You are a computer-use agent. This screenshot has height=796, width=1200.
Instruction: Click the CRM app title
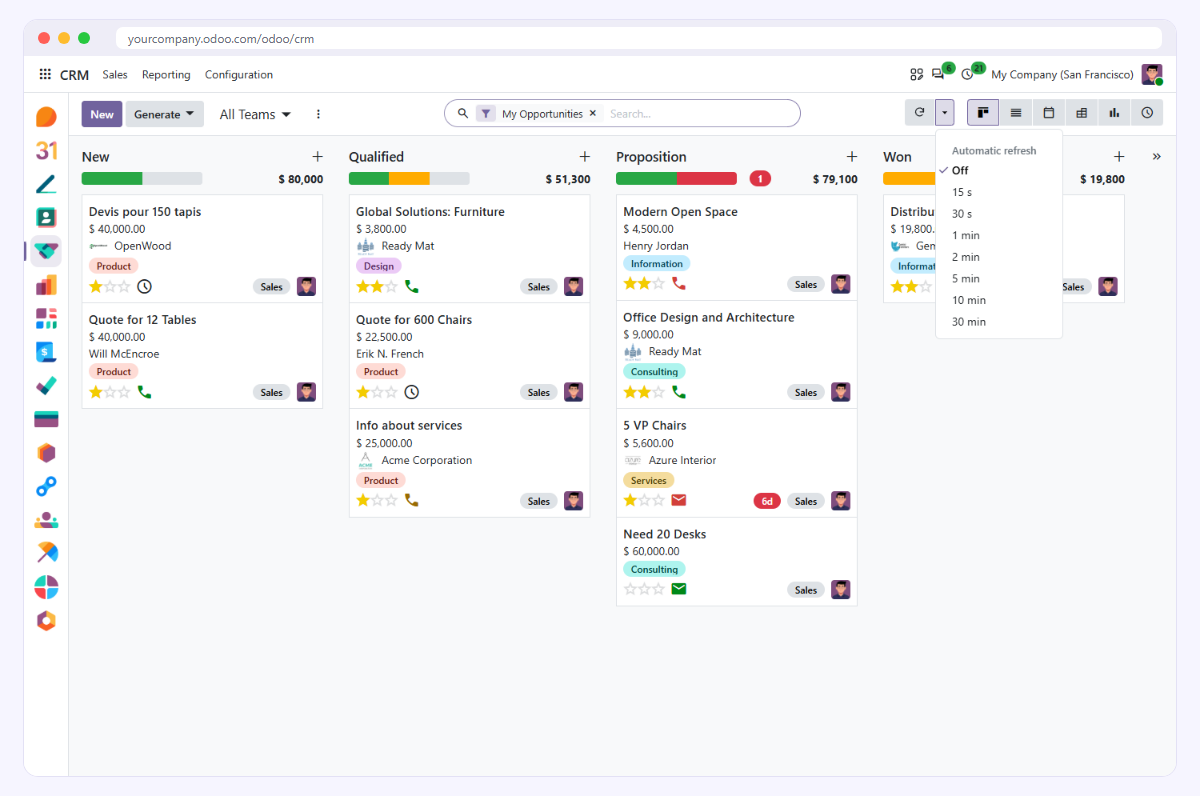point(74,75)
